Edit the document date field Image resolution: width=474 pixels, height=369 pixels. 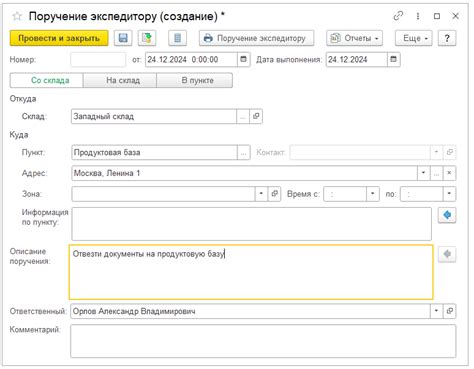191,60
